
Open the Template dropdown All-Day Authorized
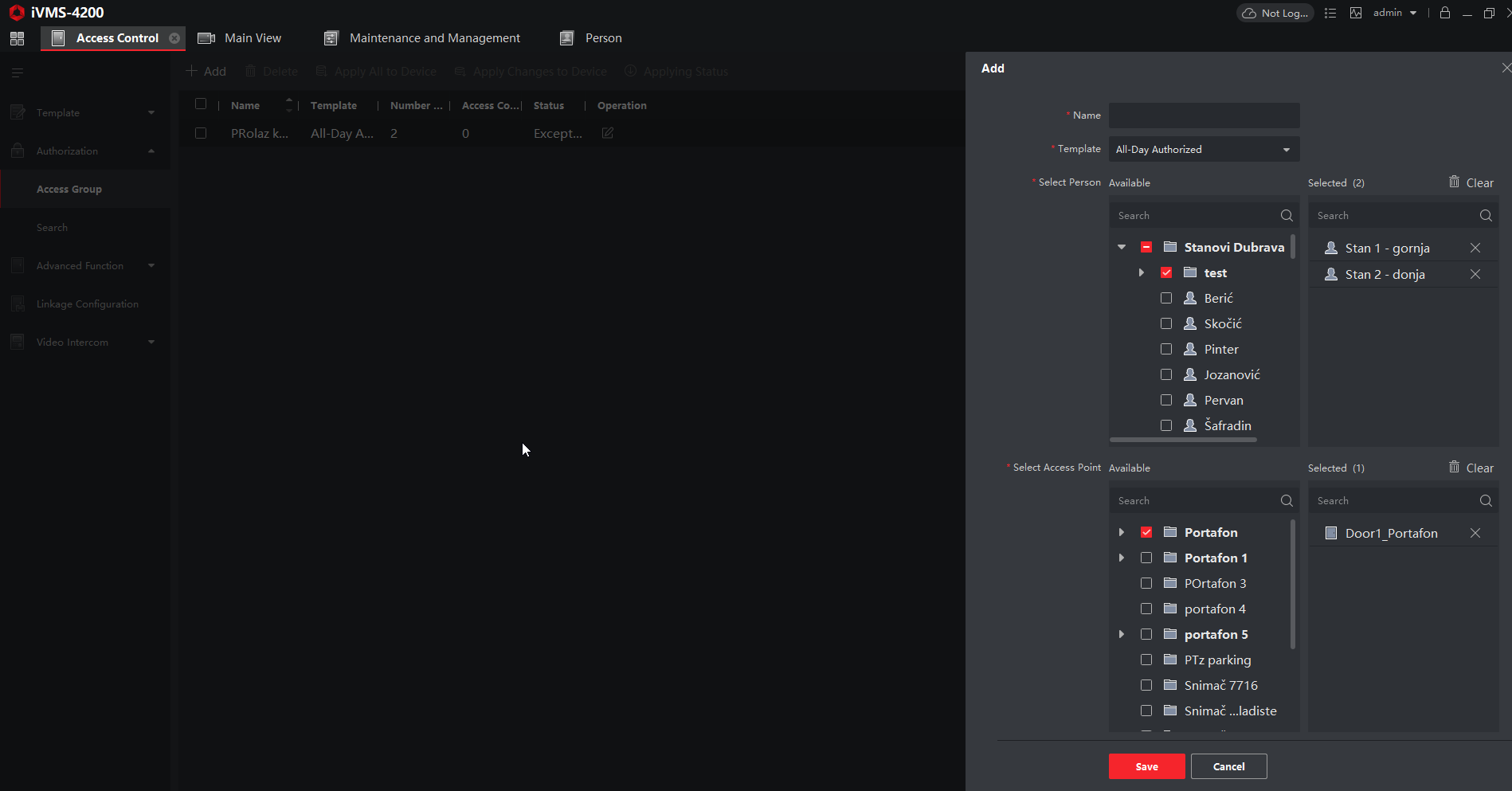(x=1203, y=150)
